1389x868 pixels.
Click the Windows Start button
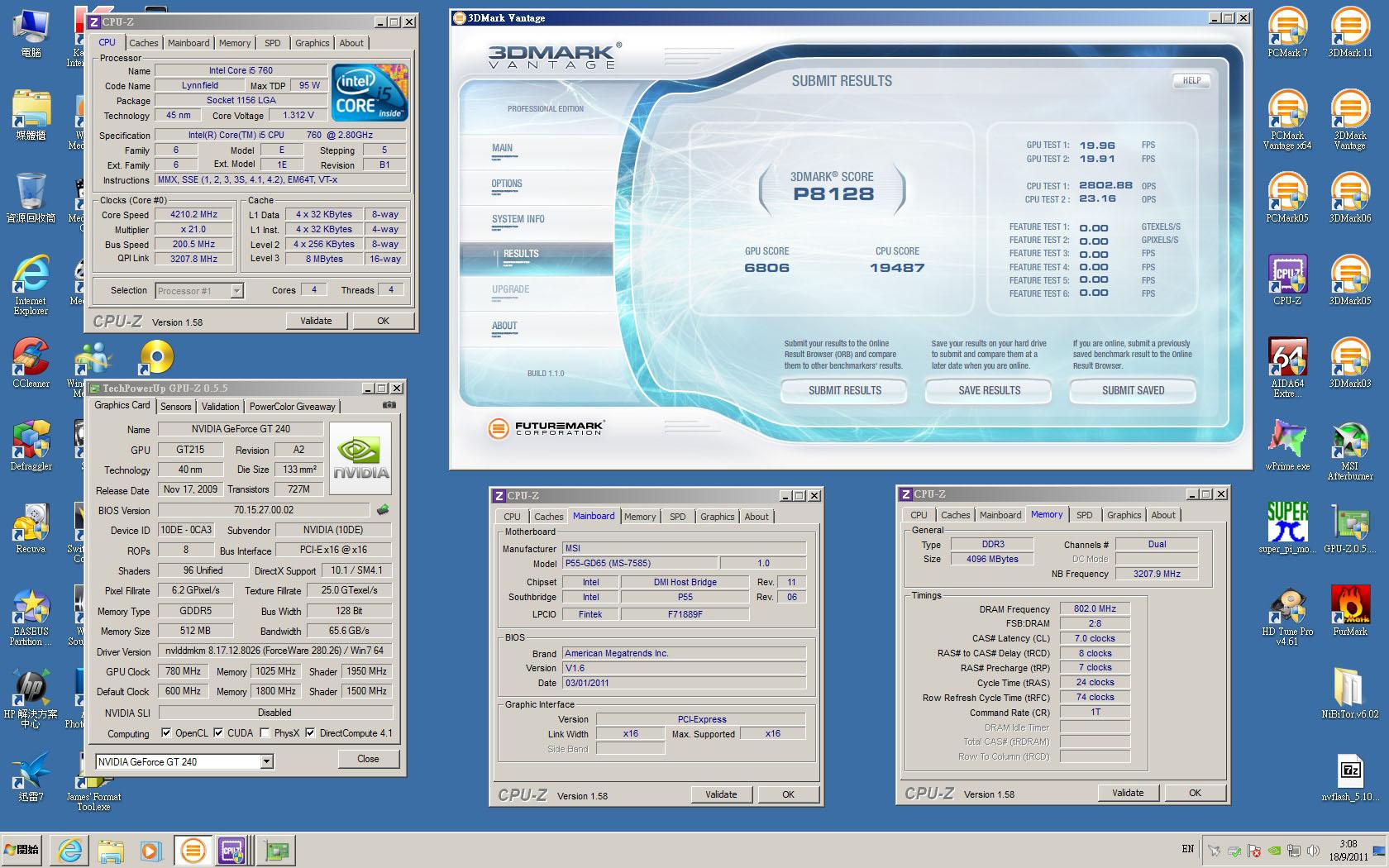click(21, 849)
